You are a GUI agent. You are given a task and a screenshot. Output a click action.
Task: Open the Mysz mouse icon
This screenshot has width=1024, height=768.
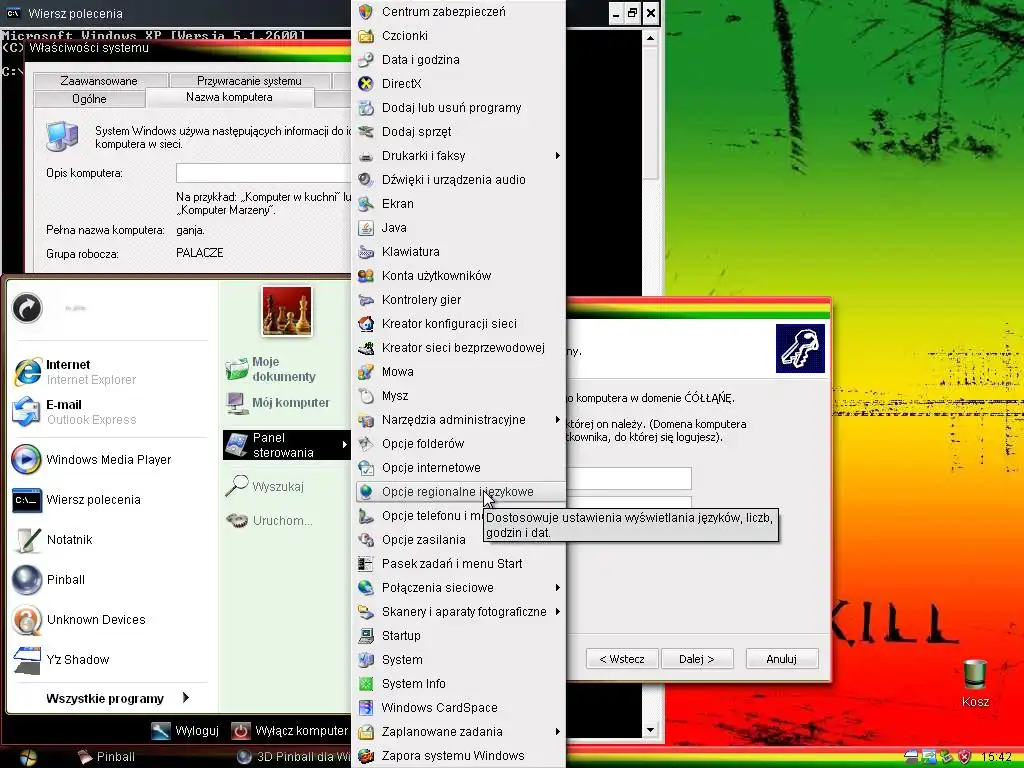point(366,396)
